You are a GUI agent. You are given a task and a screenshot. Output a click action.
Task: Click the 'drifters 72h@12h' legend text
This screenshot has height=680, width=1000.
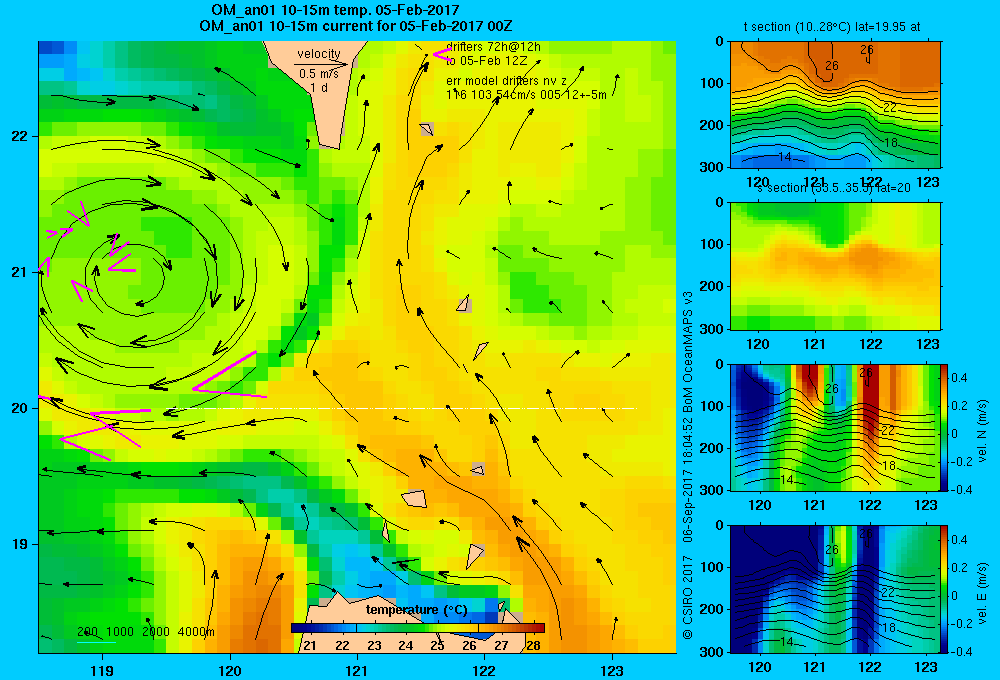coord(493,47)
